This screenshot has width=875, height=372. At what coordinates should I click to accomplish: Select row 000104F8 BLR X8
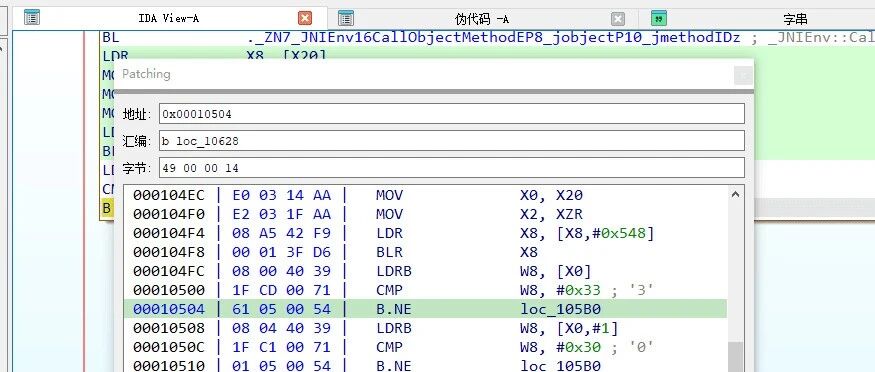[x=425, y=252]
